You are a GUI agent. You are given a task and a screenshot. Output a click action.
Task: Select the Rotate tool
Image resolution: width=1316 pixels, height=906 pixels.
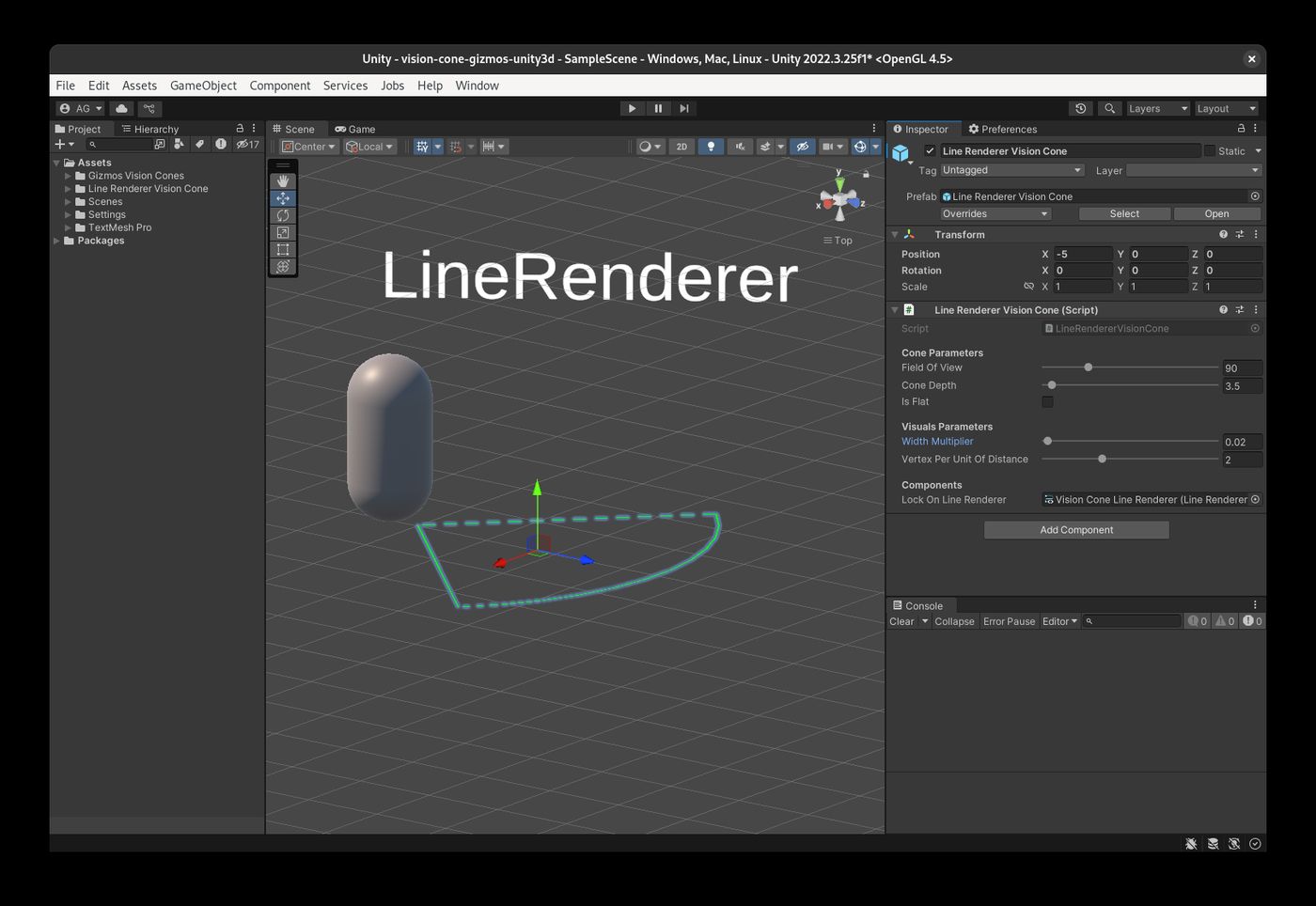283,215
